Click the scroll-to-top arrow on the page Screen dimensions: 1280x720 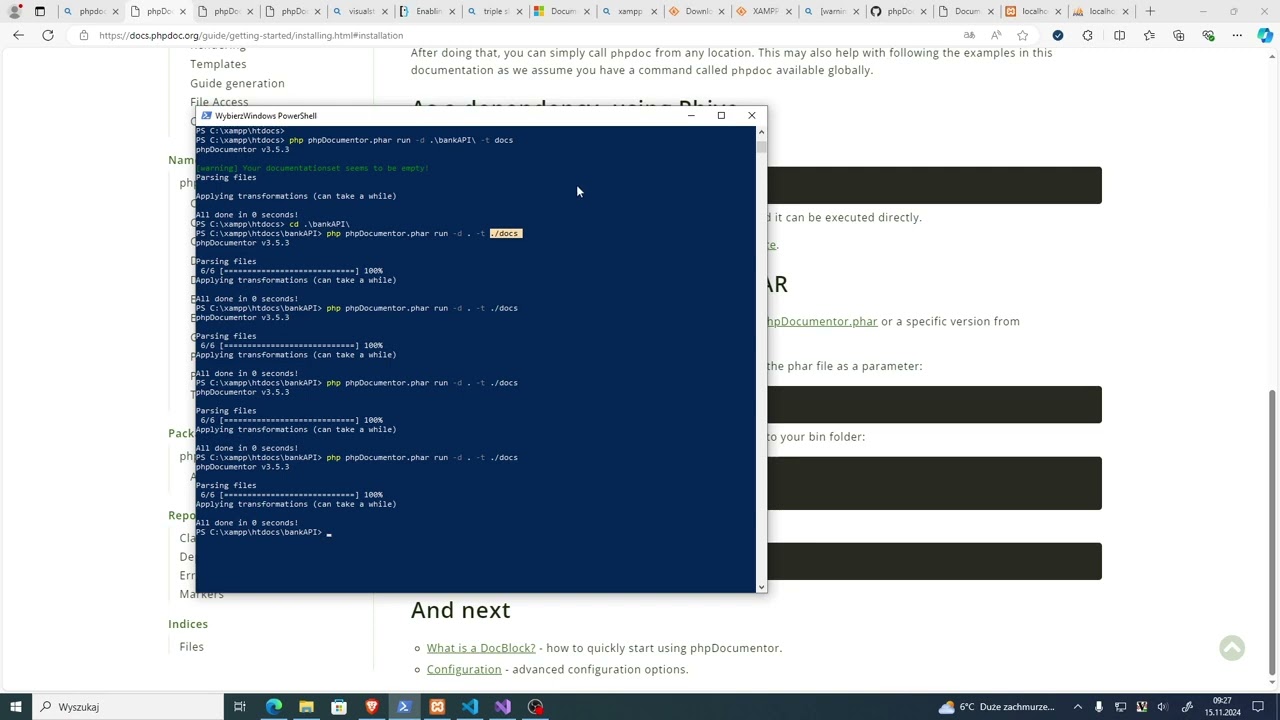coord(1232,648)
